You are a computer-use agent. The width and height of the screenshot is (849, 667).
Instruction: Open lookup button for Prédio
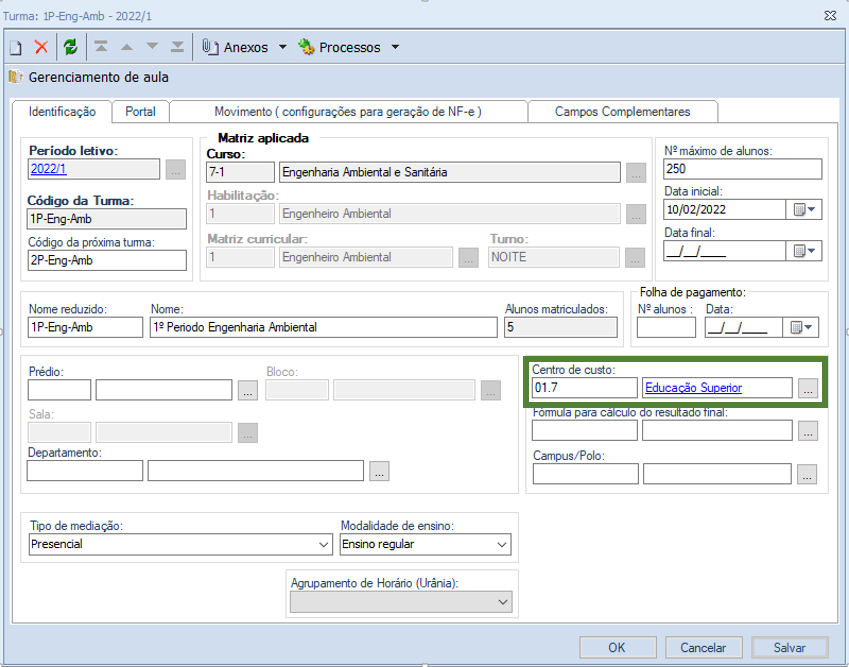click(248, 390)
